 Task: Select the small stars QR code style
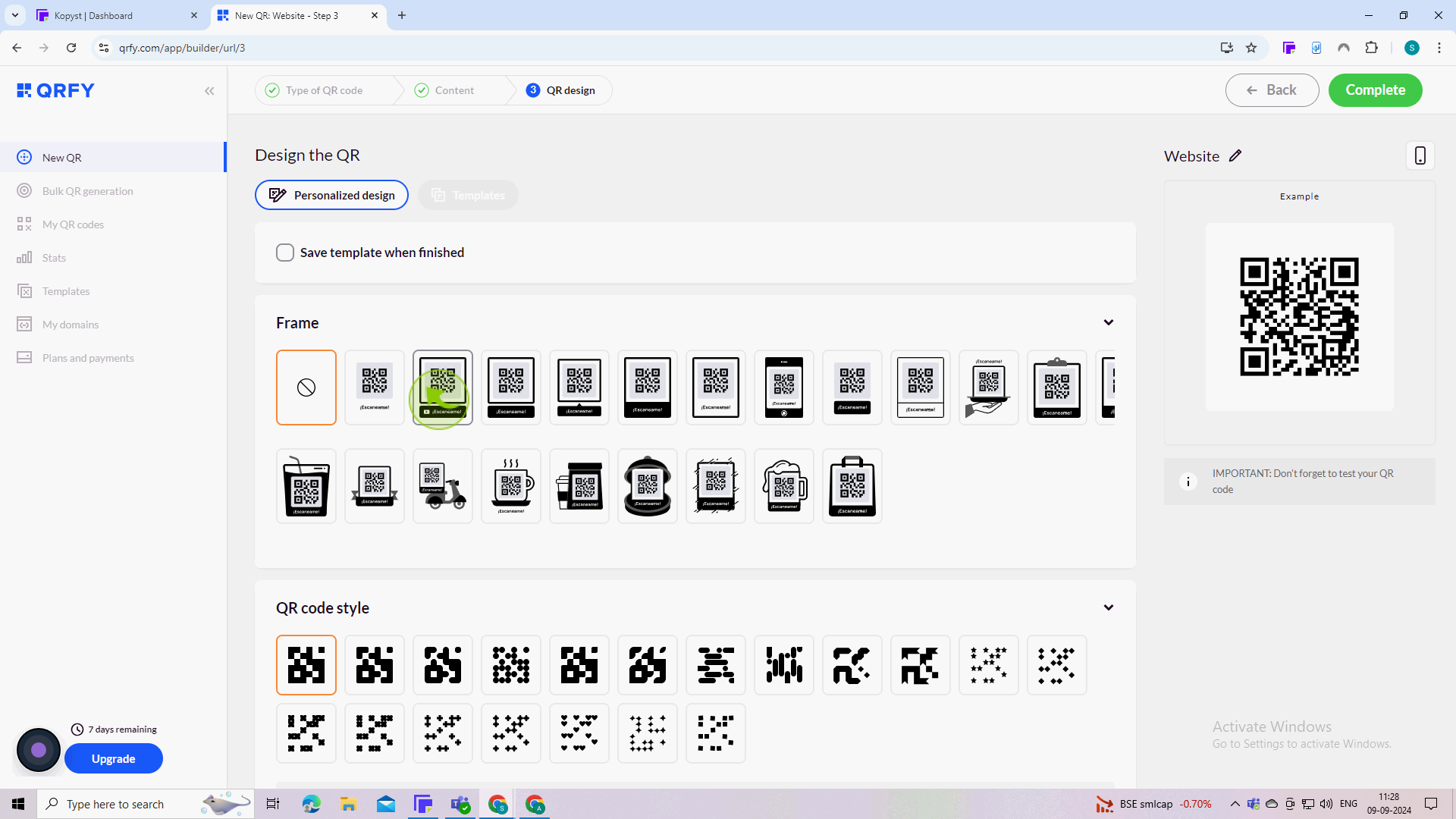[989, 665]
